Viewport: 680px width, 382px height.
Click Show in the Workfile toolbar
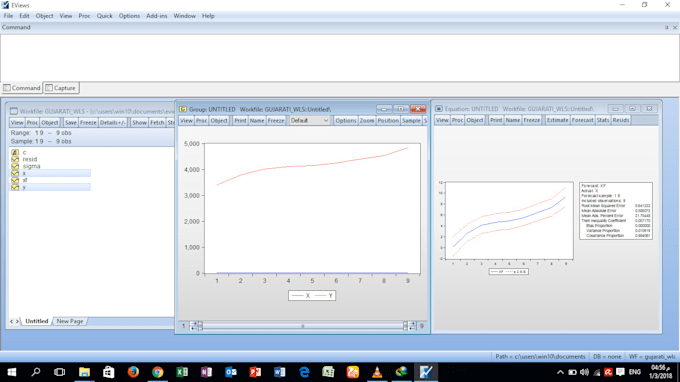point(139,123)
